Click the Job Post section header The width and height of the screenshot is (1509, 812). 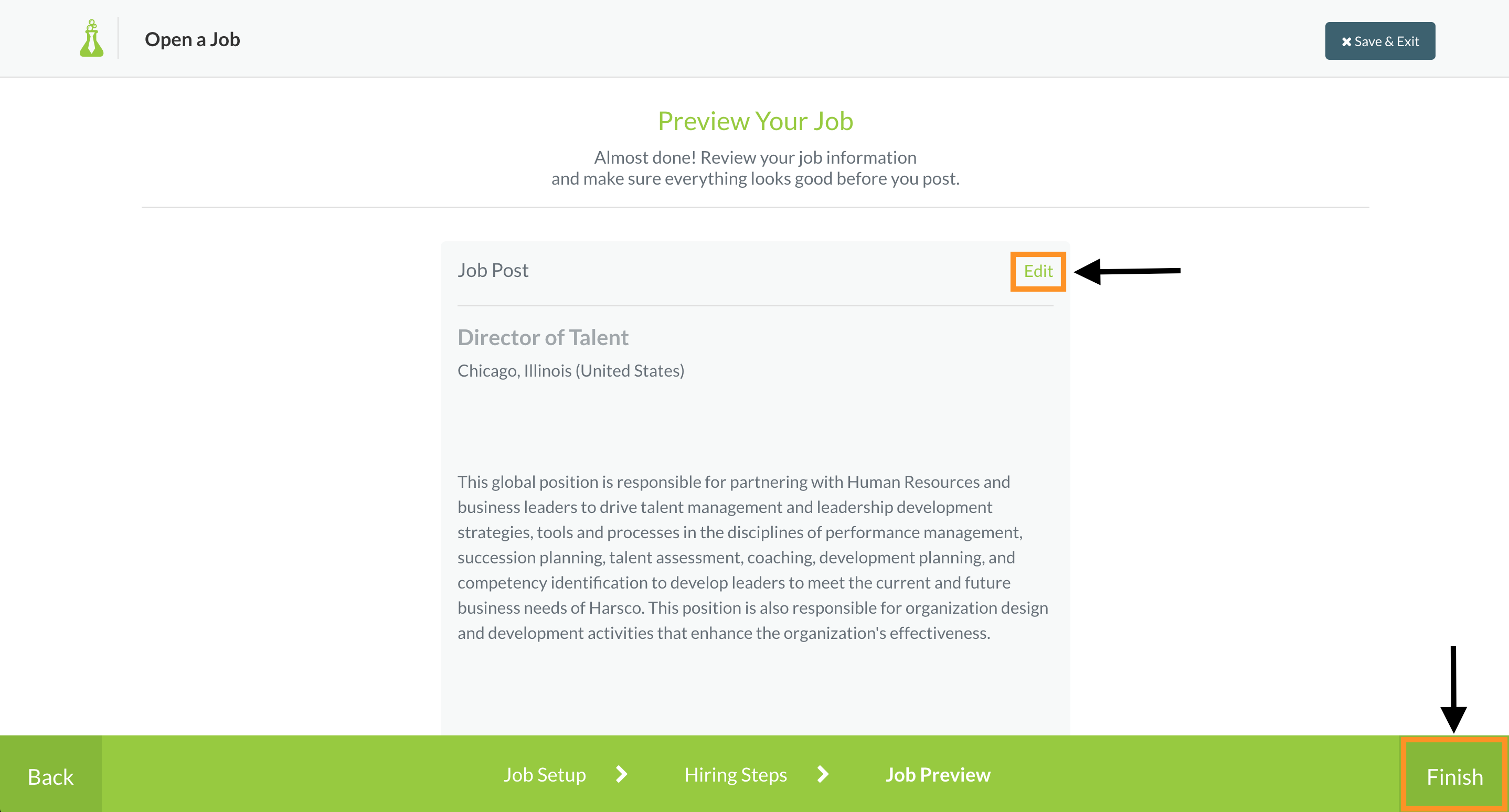(x=493, y=270)
